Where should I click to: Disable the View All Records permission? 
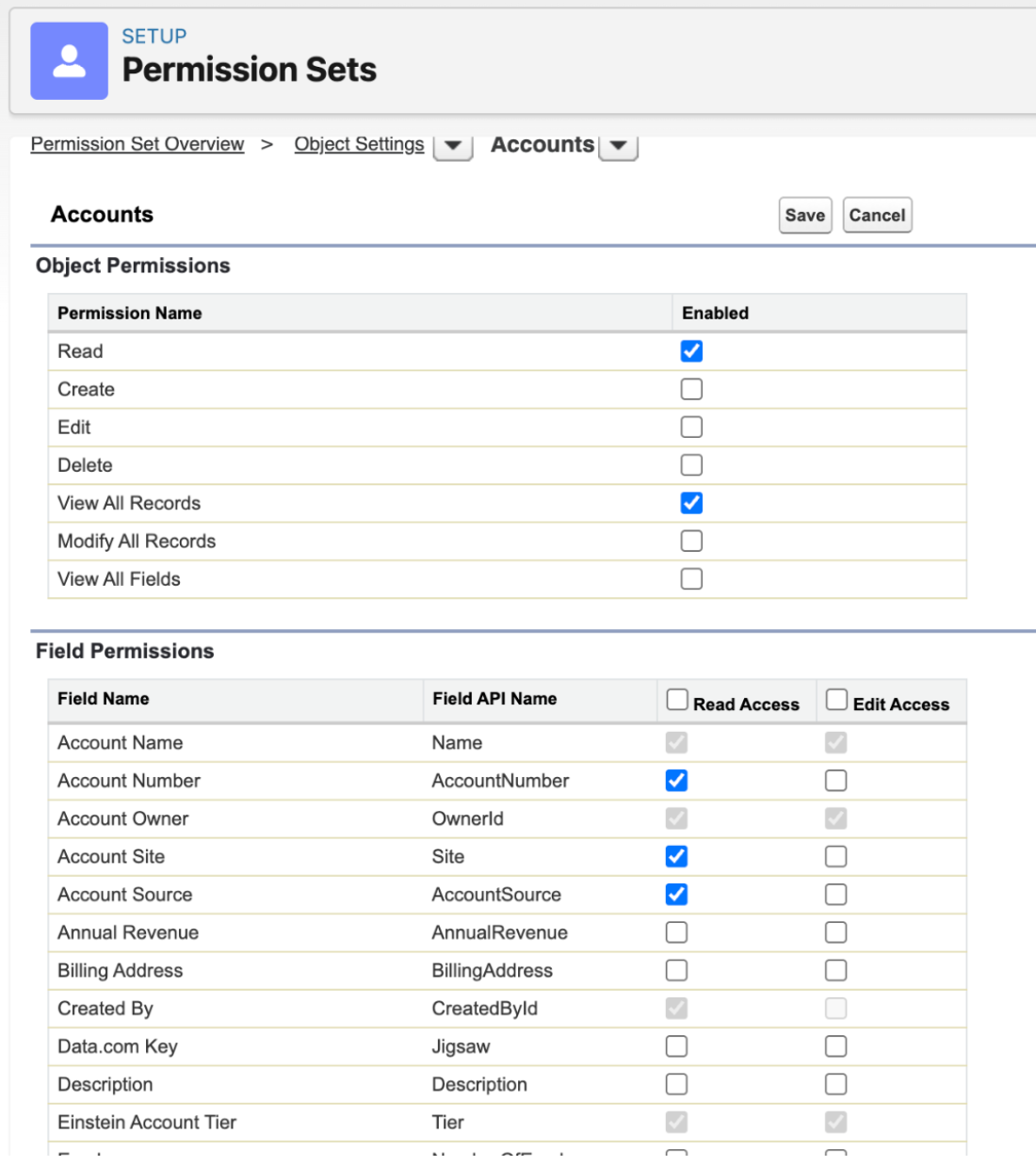pos(690,503)
